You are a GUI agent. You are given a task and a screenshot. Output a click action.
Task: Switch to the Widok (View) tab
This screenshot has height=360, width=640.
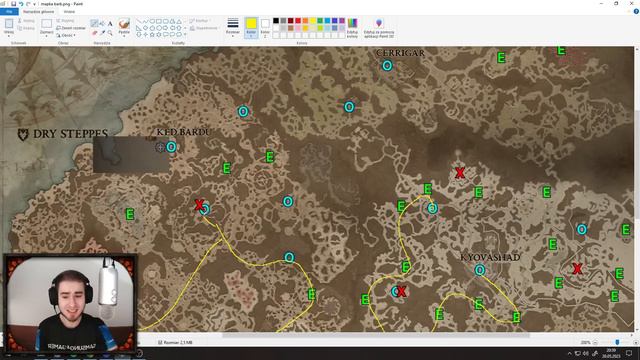[69, 12]
